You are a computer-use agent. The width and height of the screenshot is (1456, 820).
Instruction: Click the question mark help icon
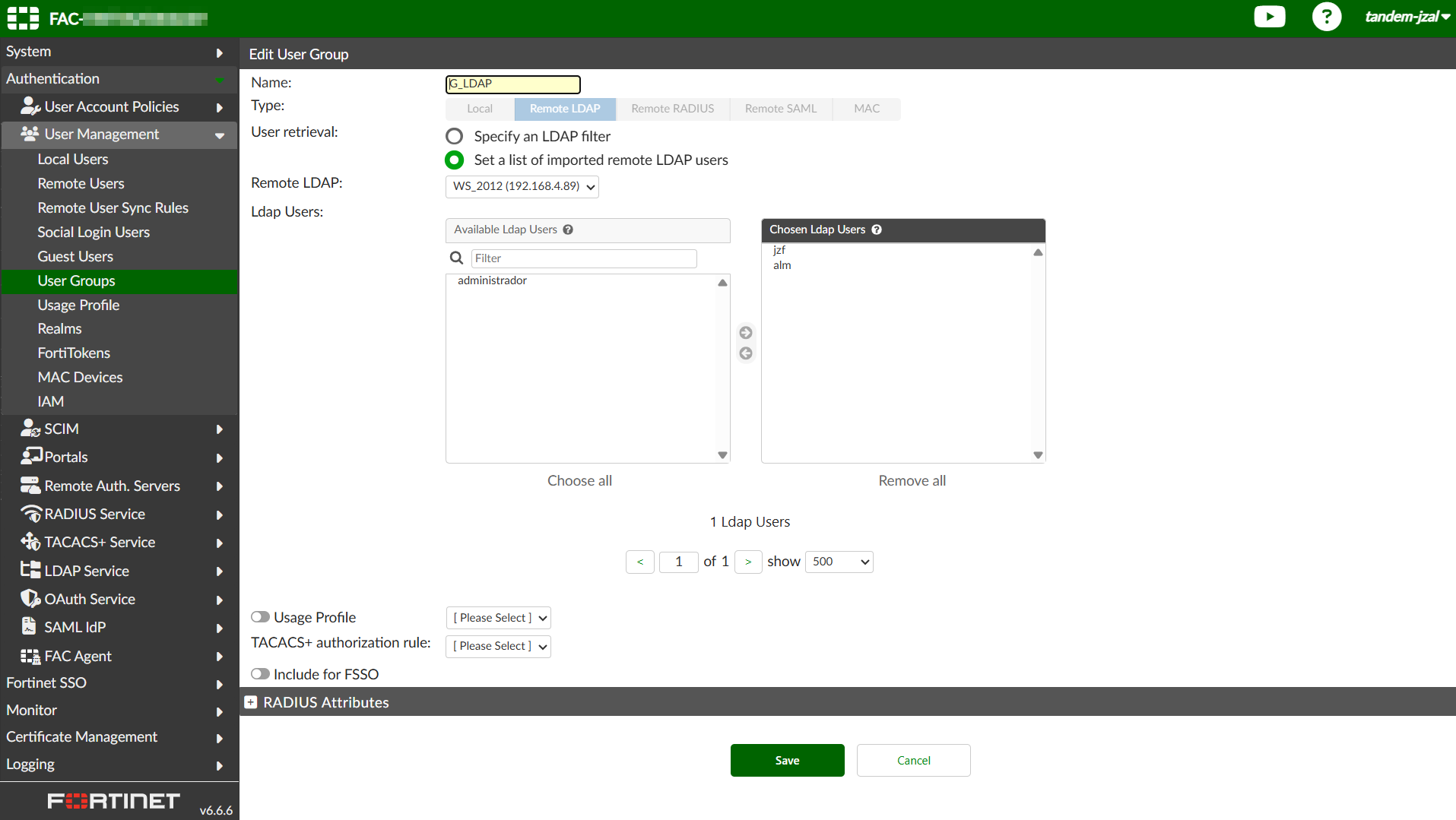(x=1326, y=17)
